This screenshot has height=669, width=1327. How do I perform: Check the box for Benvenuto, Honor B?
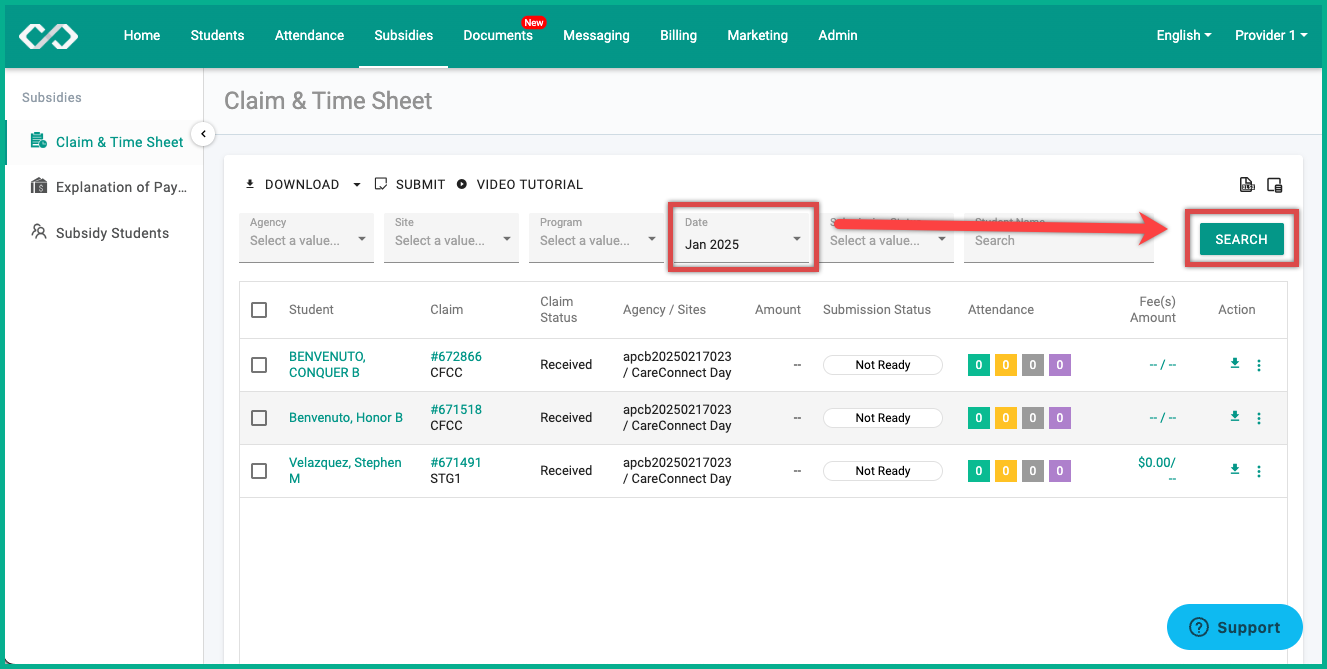[x=259, y=418]
